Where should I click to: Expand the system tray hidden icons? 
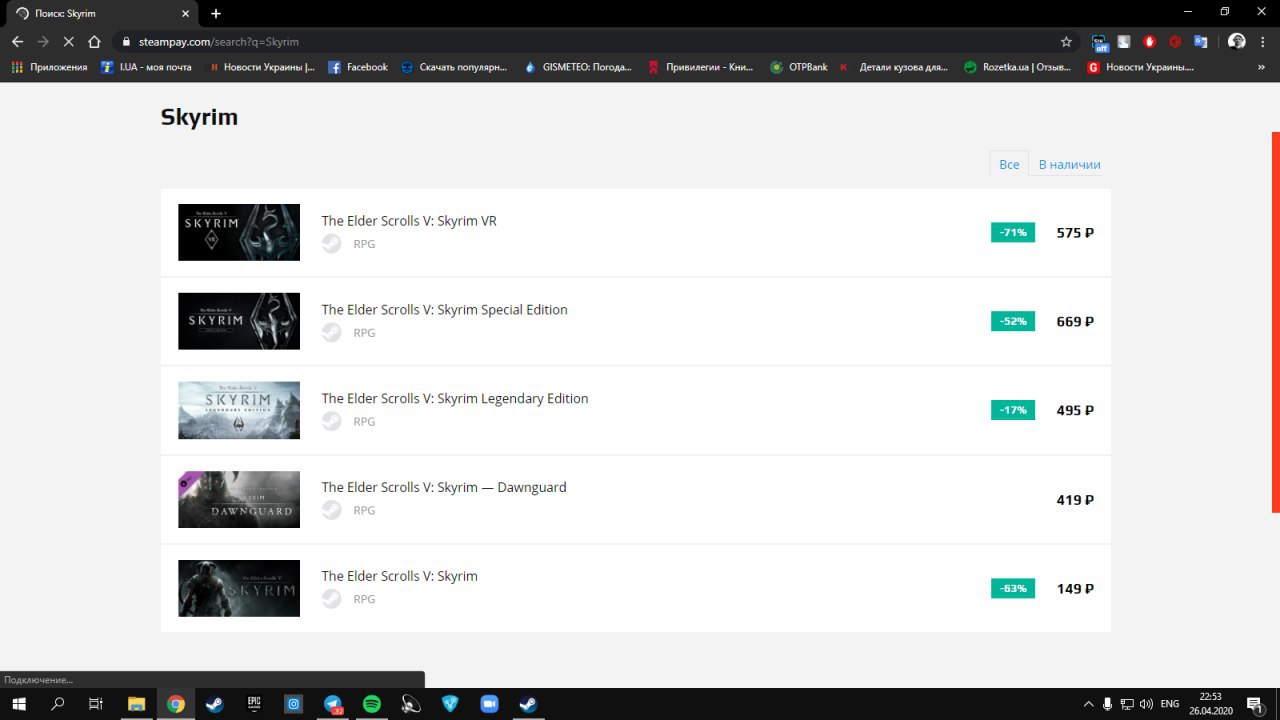[x=1087, y=704]
